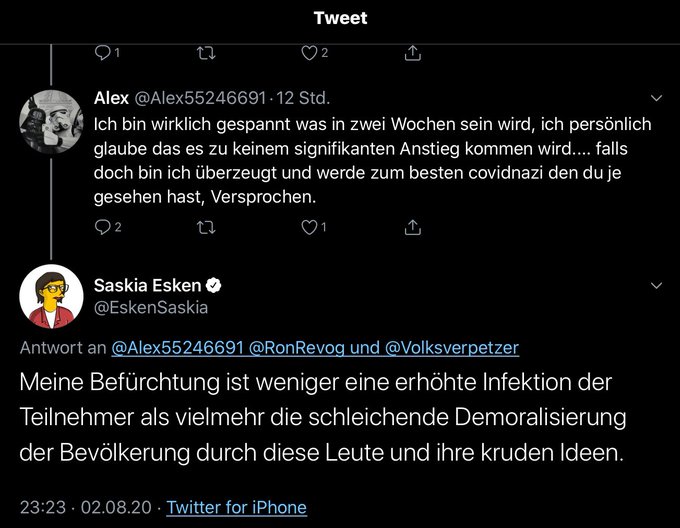Share Alex's tweet
The width and height of the screenshot is (680, 528).
point(413,228)
